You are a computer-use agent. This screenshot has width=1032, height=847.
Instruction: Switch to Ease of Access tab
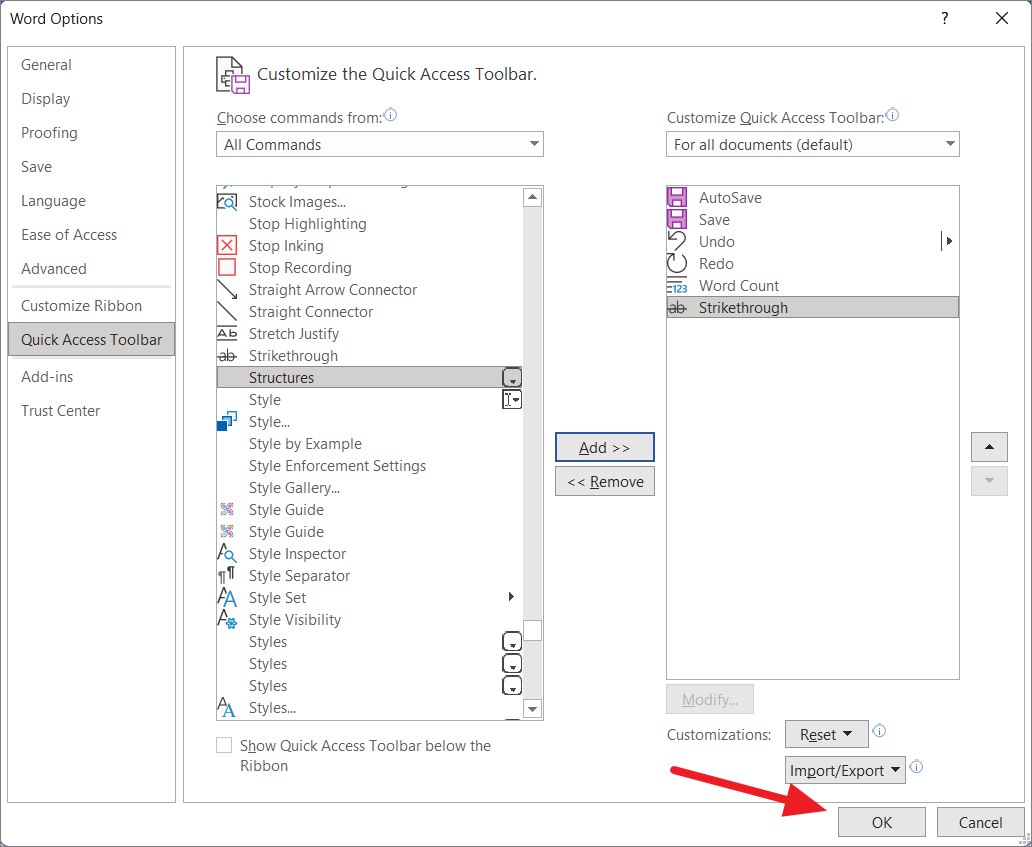pos(69,235)
